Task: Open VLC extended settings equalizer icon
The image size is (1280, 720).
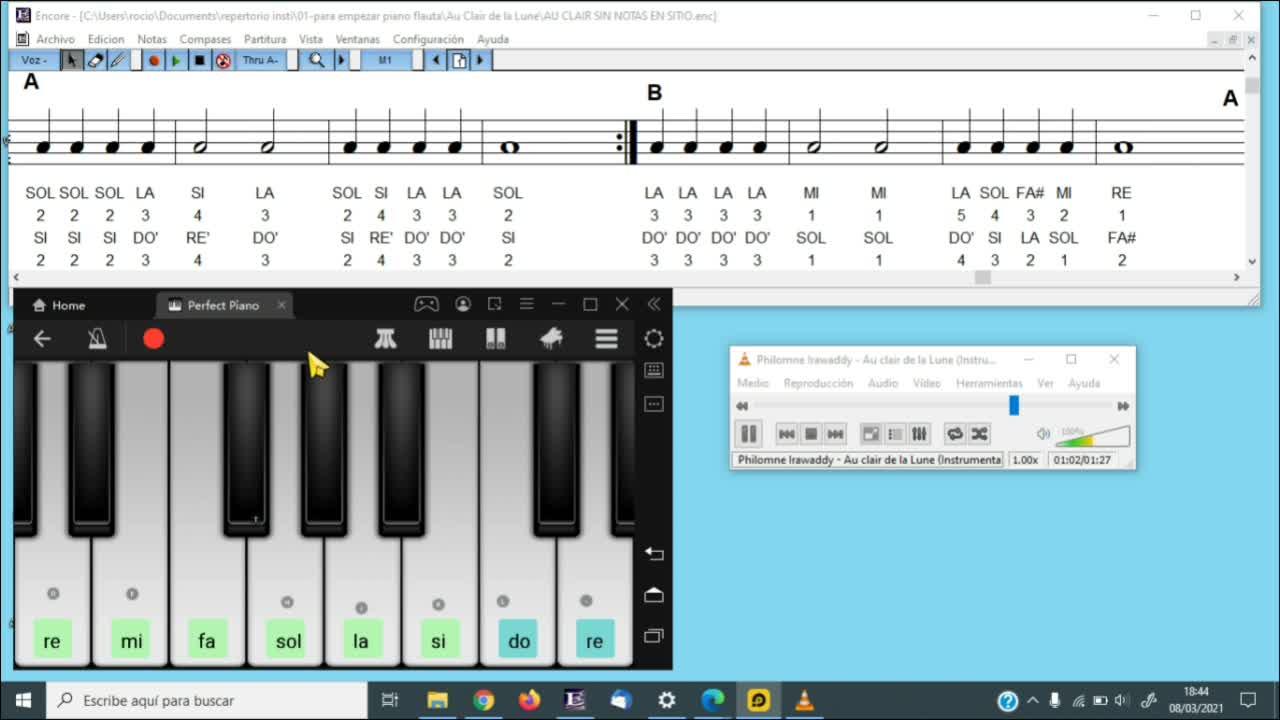Action: coord(920,434)
